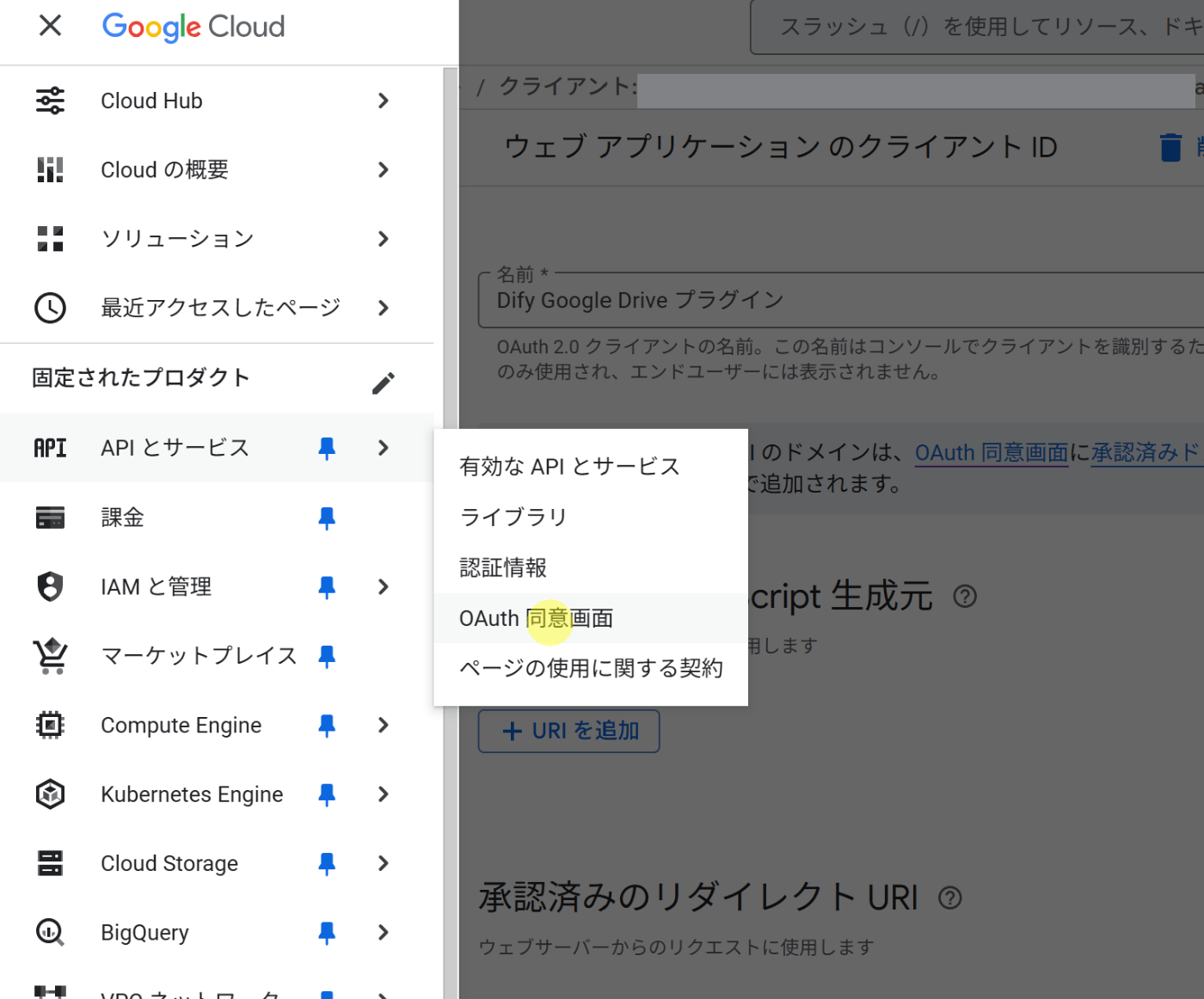
Task: Click the search bar at the top
Action: [x=977, y=28]
